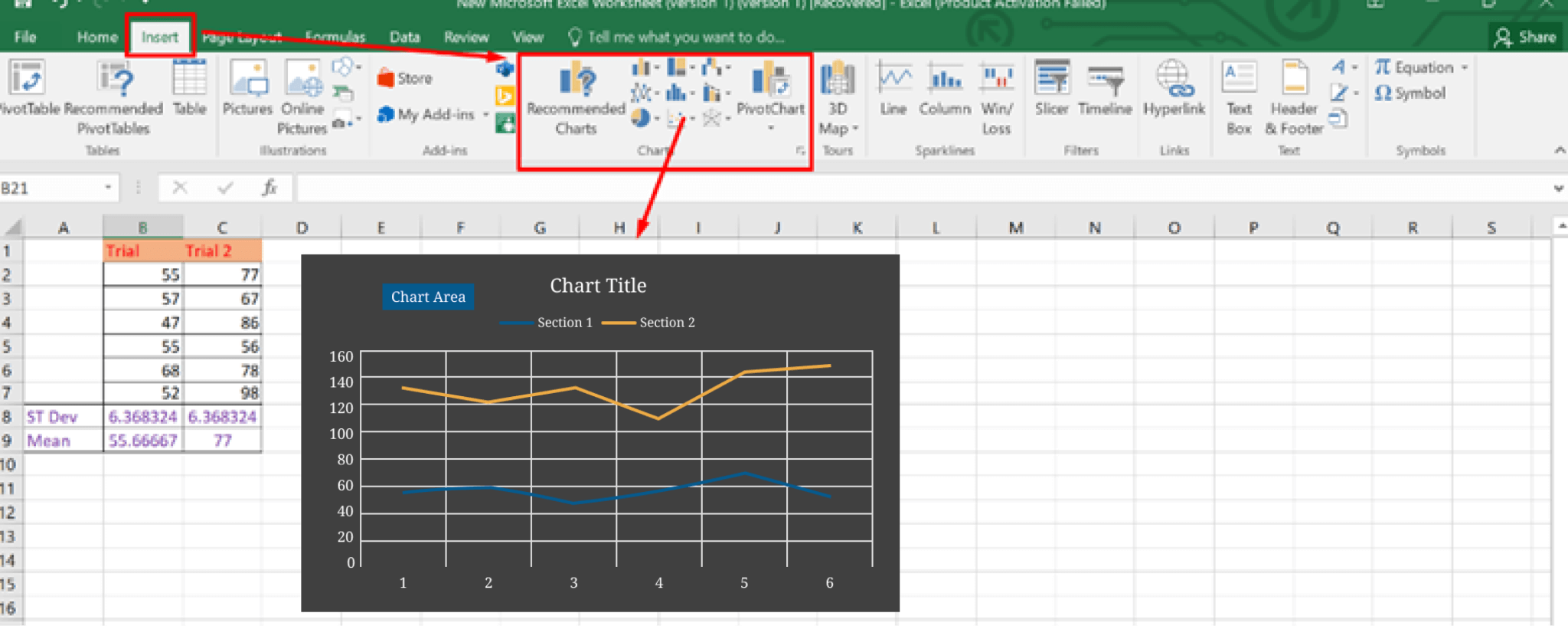Click the Section 1 legend entry
The image size is (1568, 626).
[x=546, y=323]
